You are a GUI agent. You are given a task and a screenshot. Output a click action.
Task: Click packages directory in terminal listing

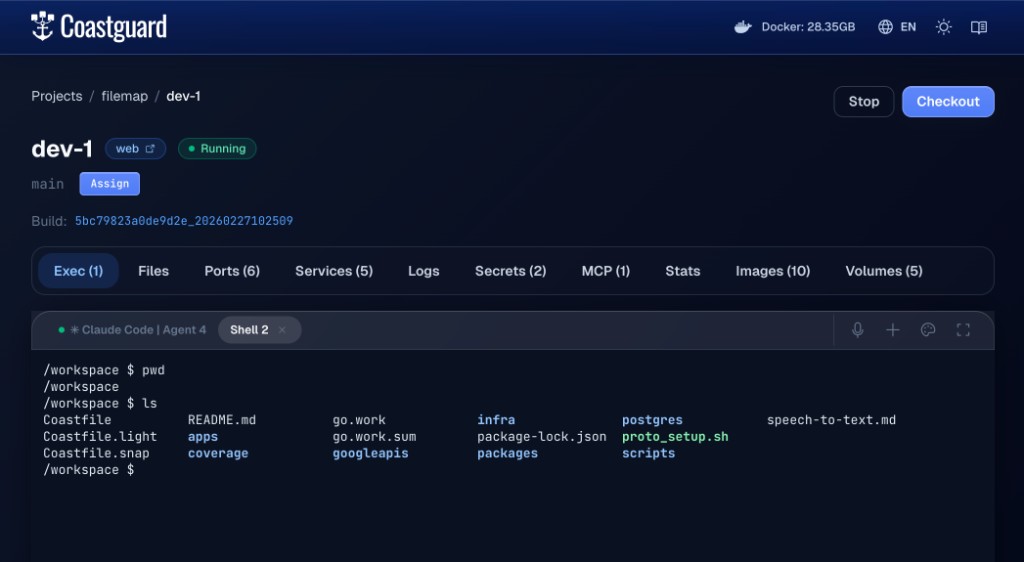coord(507,453)
